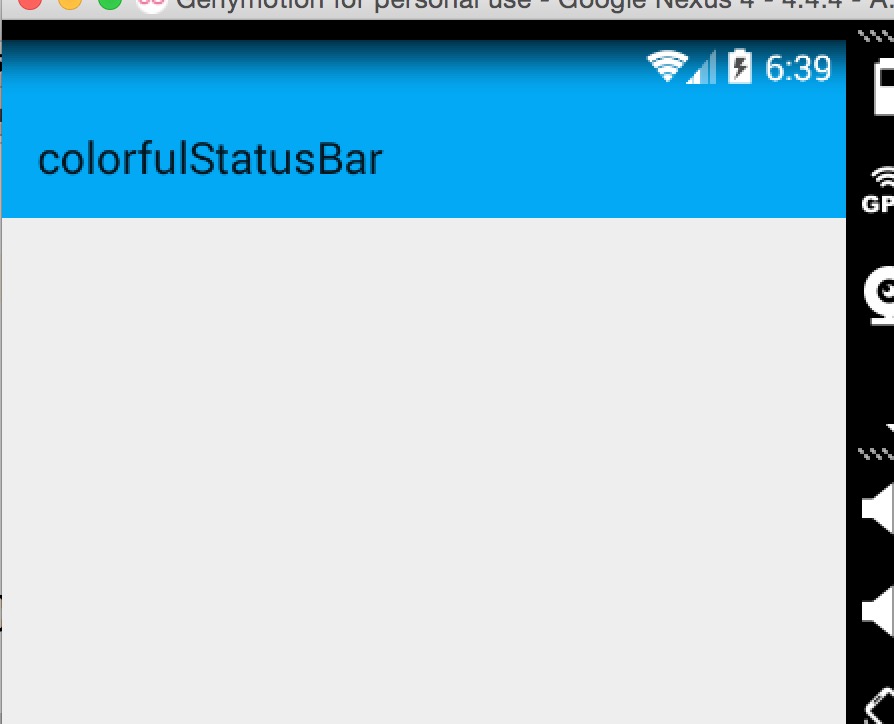
Task: Open the Genymotion webcam camera widget
Action: pyautogui.click(x=880, y=295)
